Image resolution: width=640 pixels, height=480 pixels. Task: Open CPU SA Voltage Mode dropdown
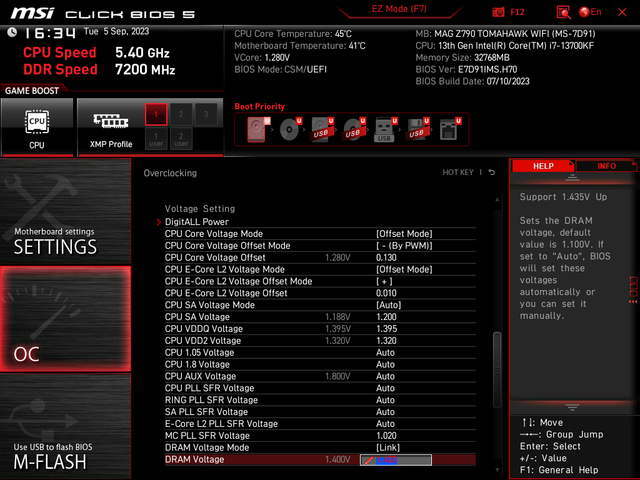pyautogui.click(x=389, y=305)
